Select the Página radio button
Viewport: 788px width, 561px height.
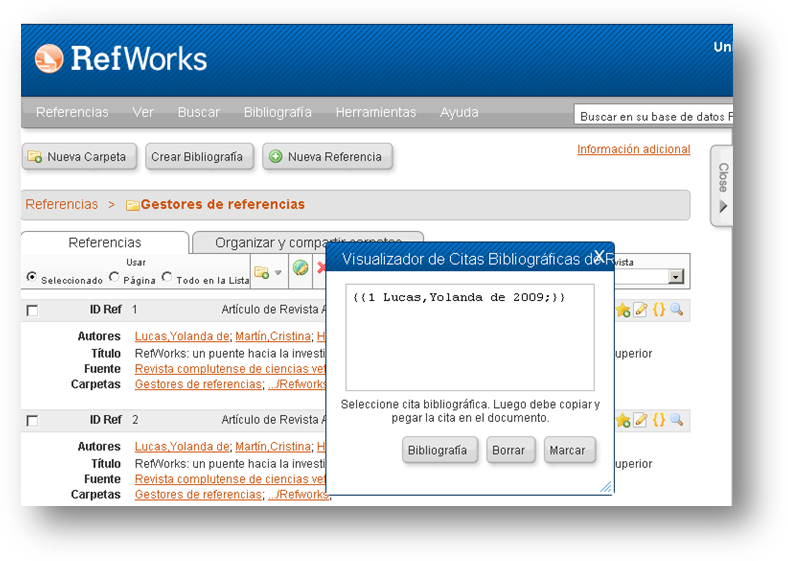coord(115,277)
